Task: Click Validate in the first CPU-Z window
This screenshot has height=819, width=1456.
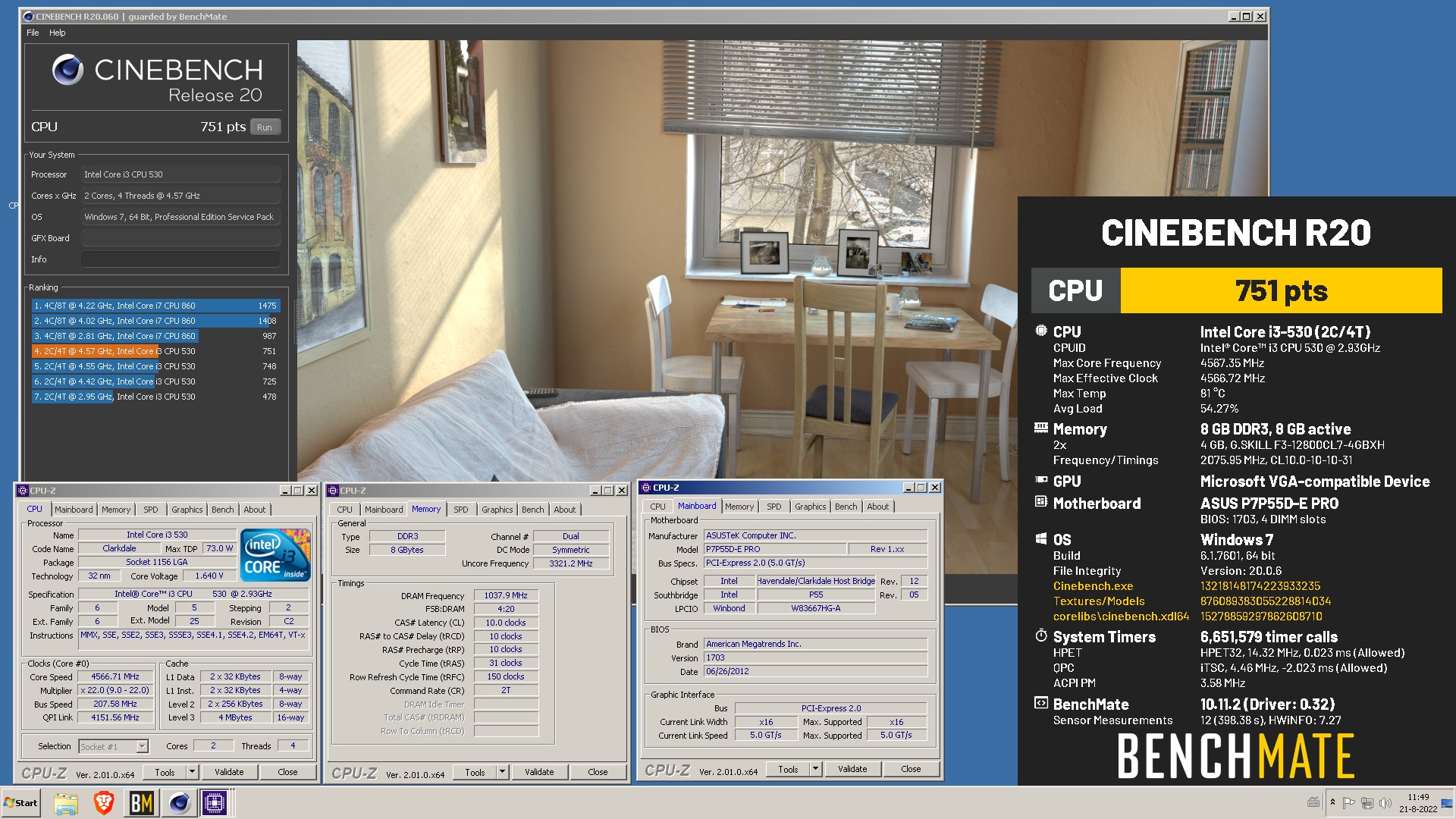Action: pyautogui.click(x=229, y=772)
